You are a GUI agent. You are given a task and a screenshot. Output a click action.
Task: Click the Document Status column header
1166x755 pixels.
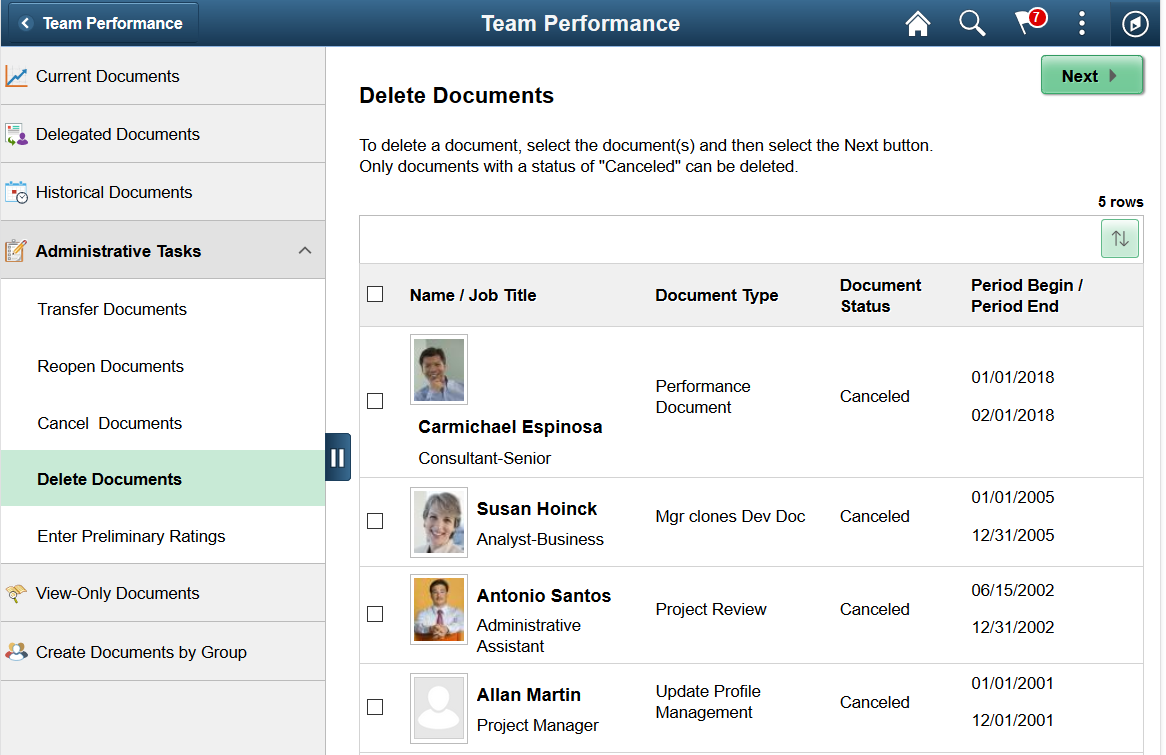[880, 295]
